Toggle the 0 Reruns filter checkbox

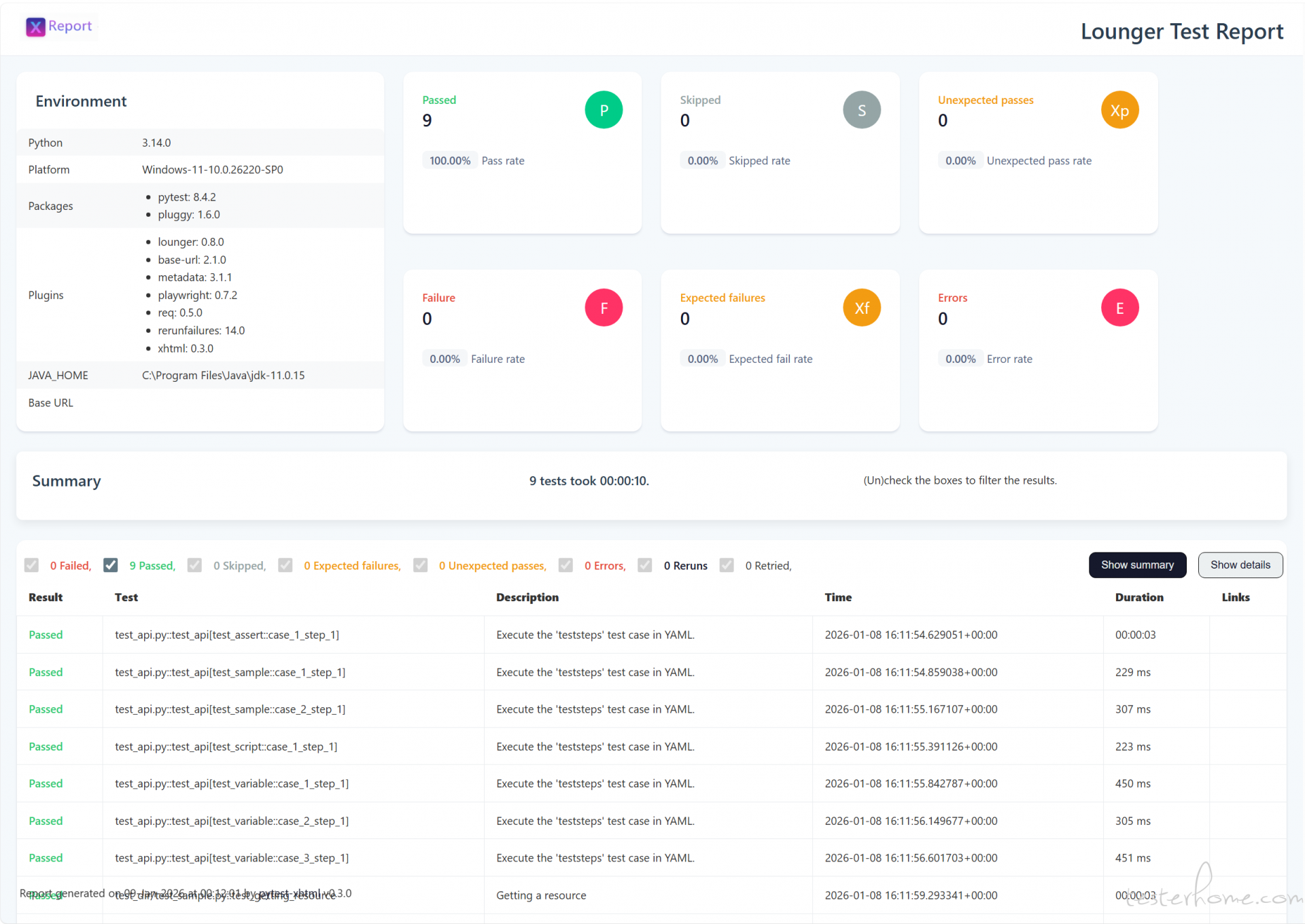[645, 565]
